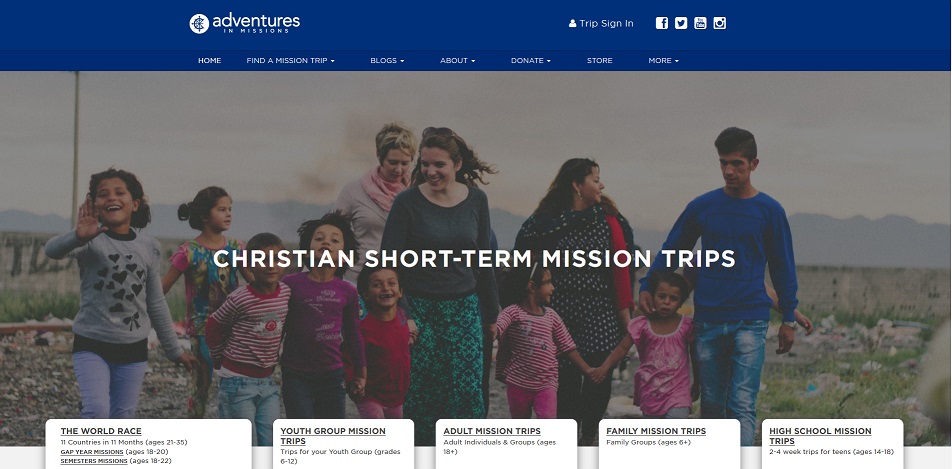Follow the Semesters Missions link
This screenshot has height=469, width=952.
[94, 461]
